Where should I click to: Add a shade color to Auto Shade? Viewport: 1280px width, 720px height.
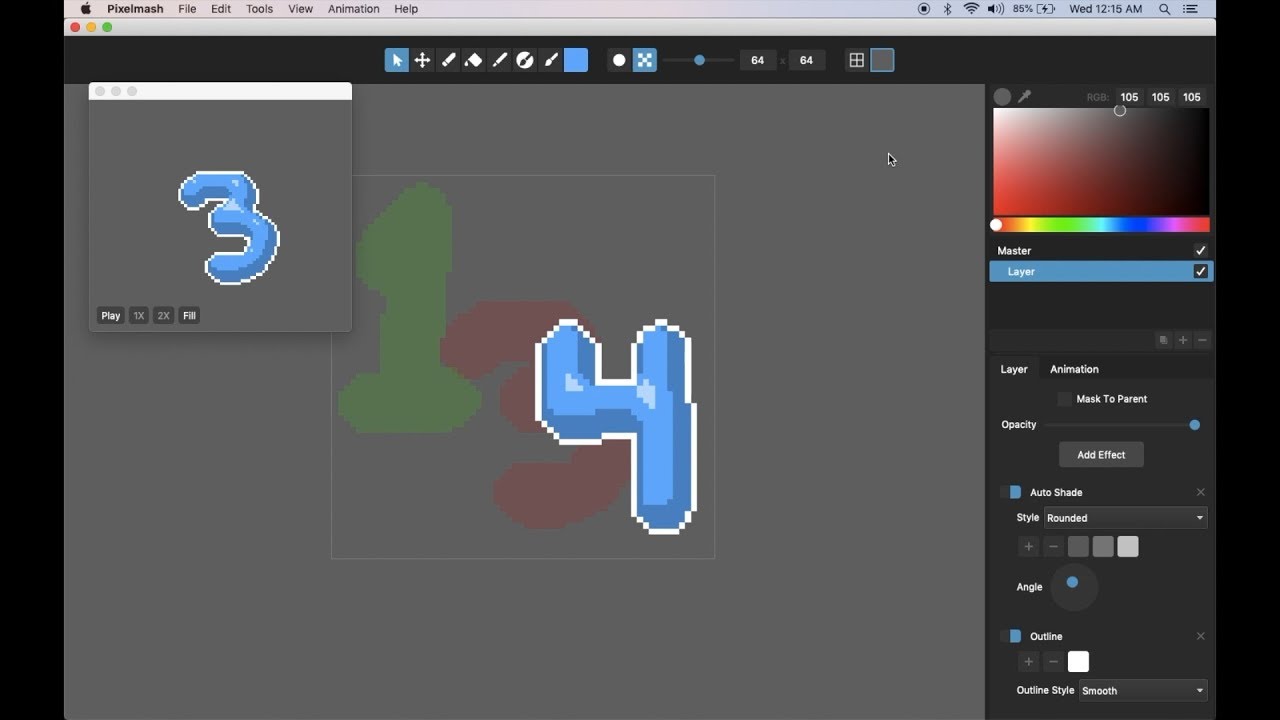tap(1028, 547)
